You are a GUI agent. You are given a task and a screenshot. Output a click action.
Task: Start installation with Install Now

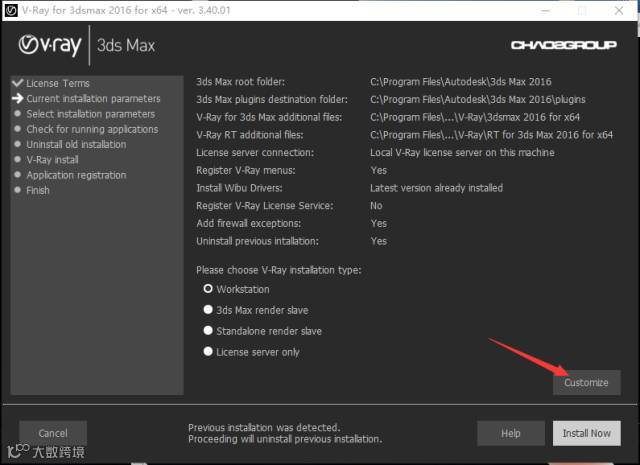587,433
